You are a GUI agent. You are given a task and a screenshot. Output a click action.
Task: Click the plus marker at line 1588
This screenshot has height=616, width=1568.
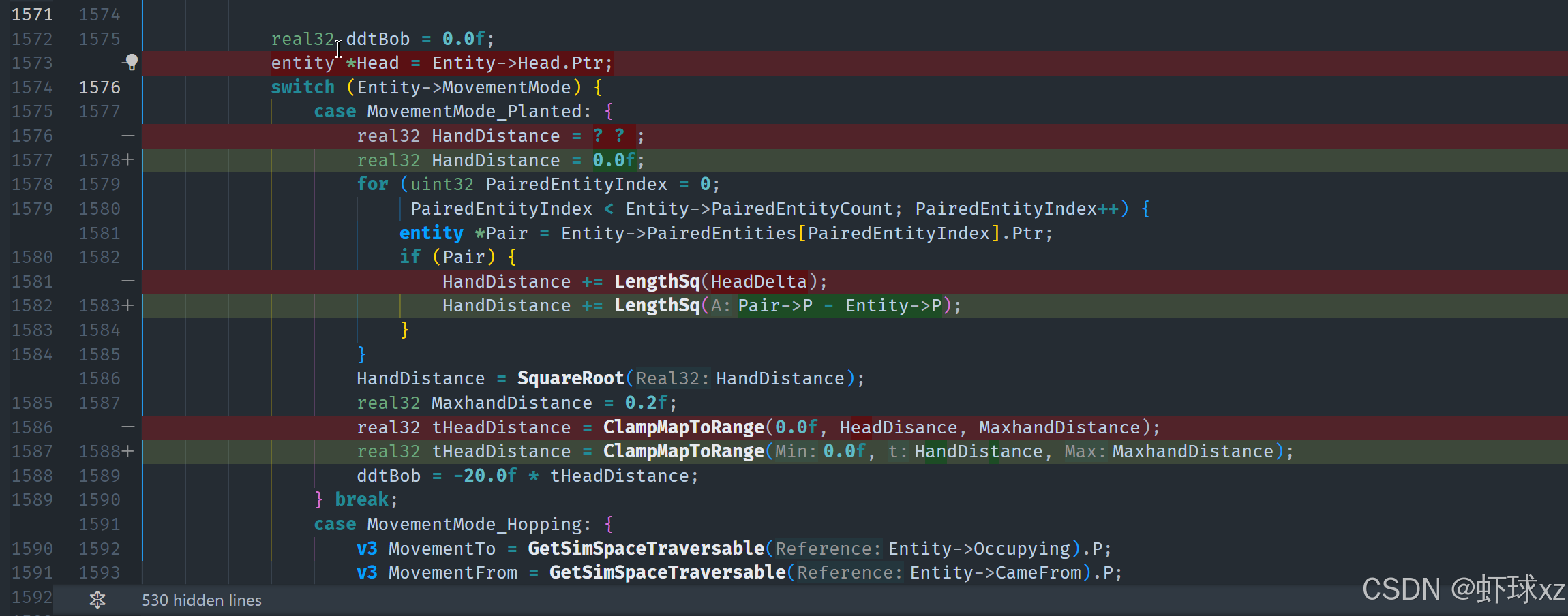[128, 451]
